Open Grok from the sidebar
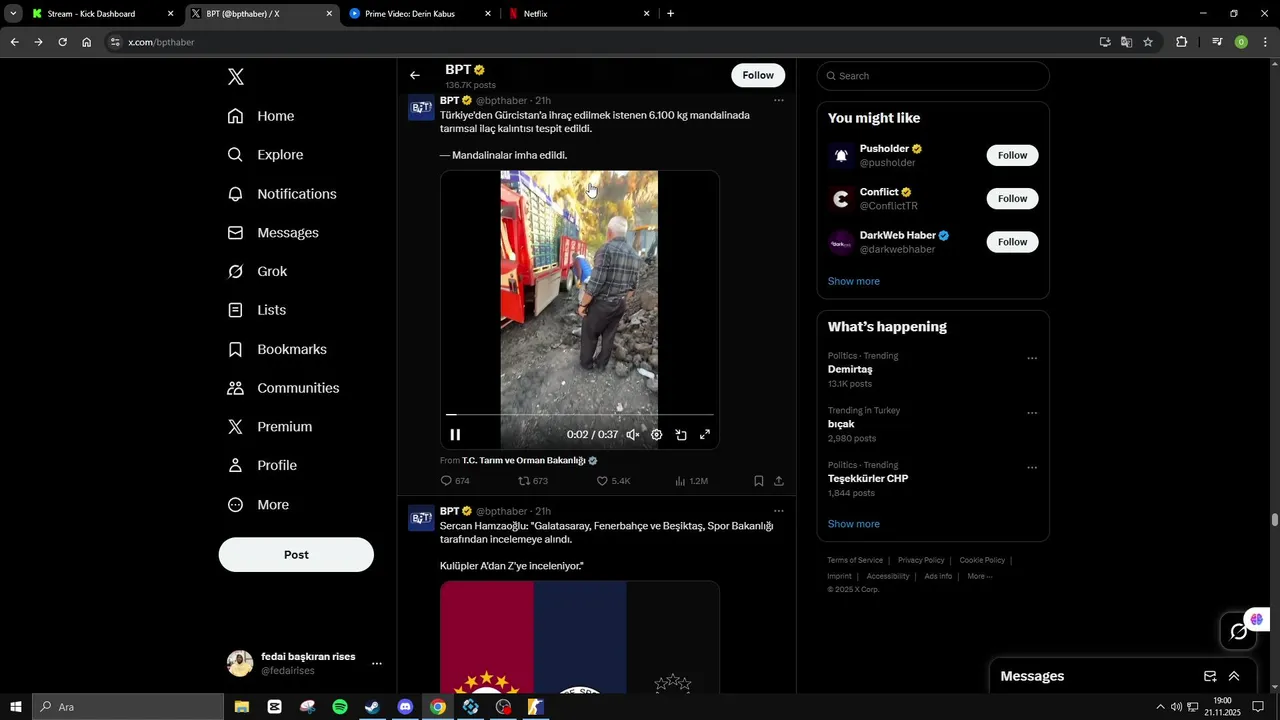 tap(257, 272)
